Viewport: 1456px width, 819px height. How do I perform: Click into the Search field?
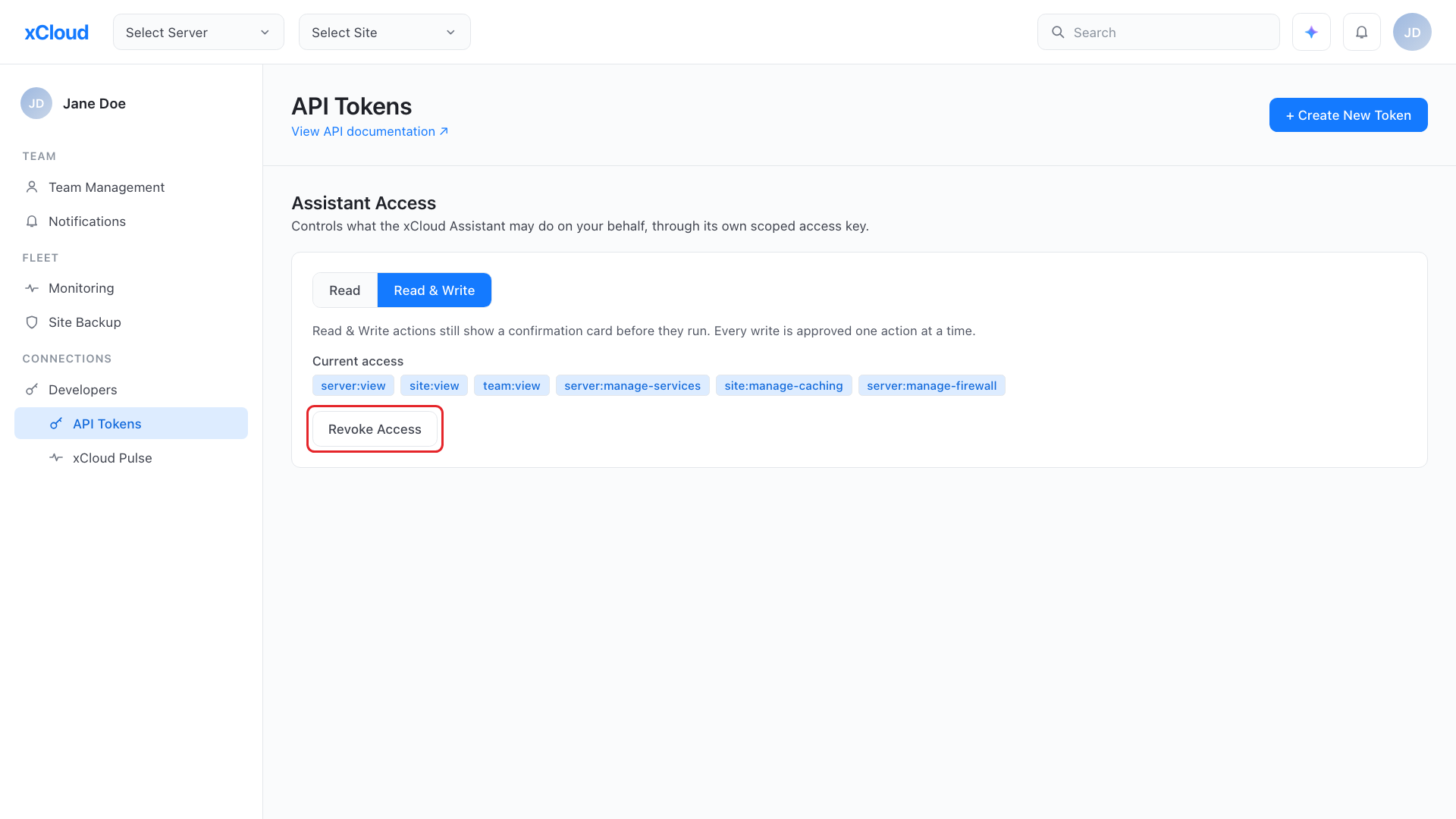tap(1159, 32)
